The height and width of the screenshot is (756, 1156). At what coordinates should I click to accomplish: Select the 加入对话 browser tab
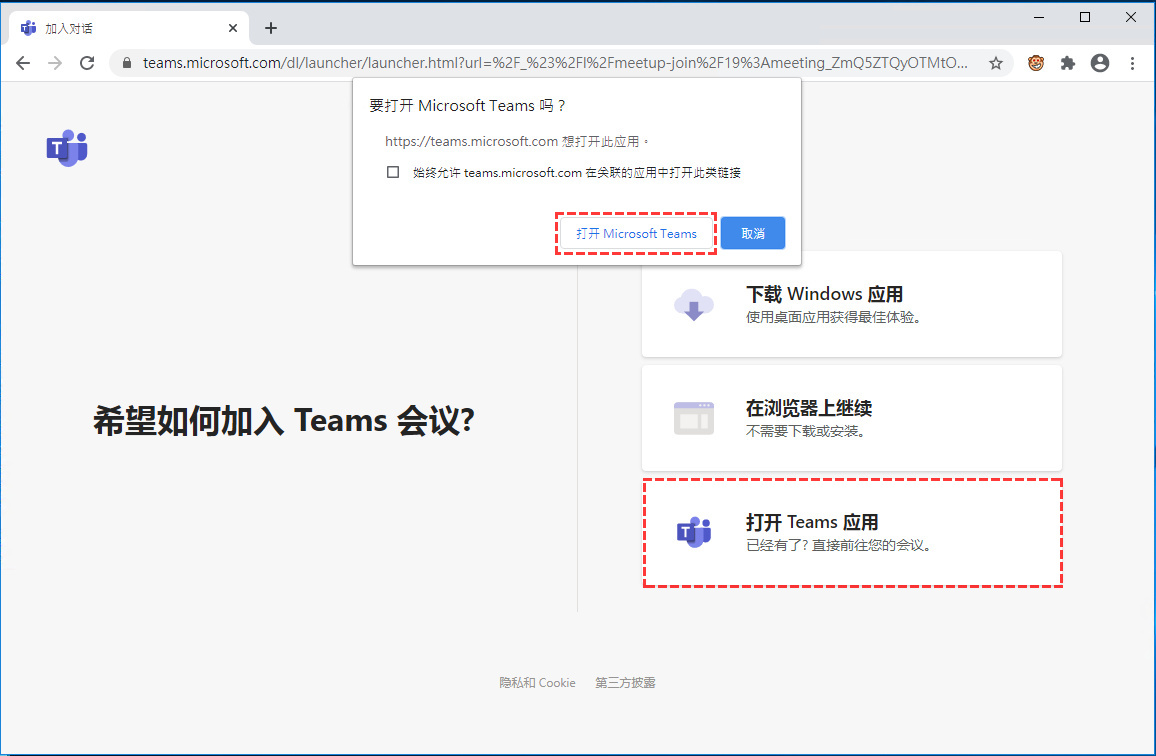129,28
